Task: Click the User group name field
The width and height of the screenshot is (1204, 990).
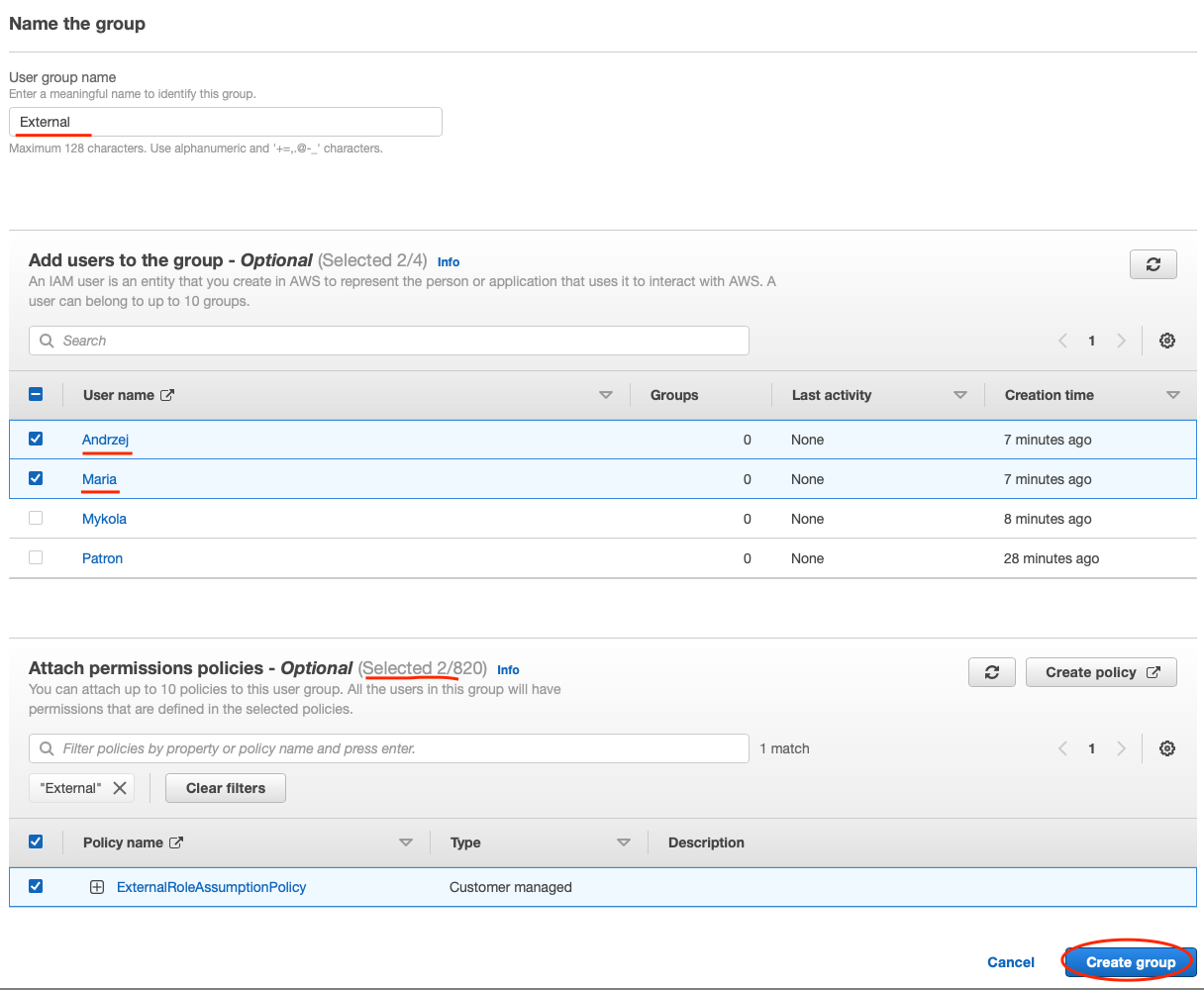Action: (x=226, y=122)
